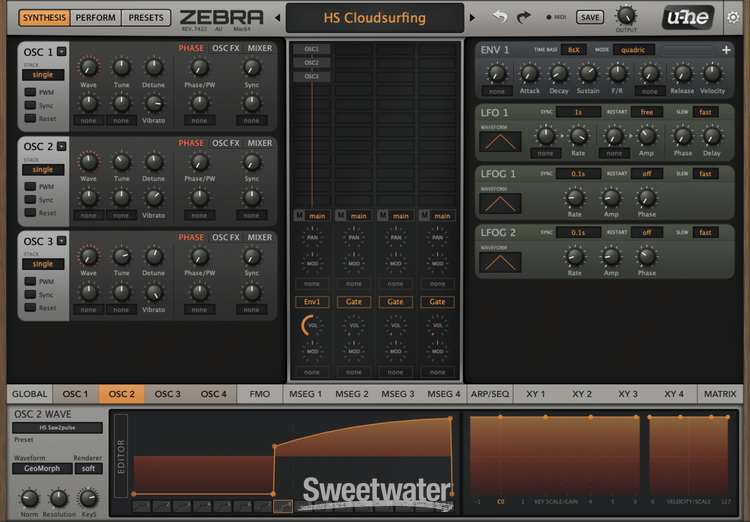Click the LFOG 2 waveform display icon
Image resolution: width=750 pixels, height=522 pixels.
[499, 262]
